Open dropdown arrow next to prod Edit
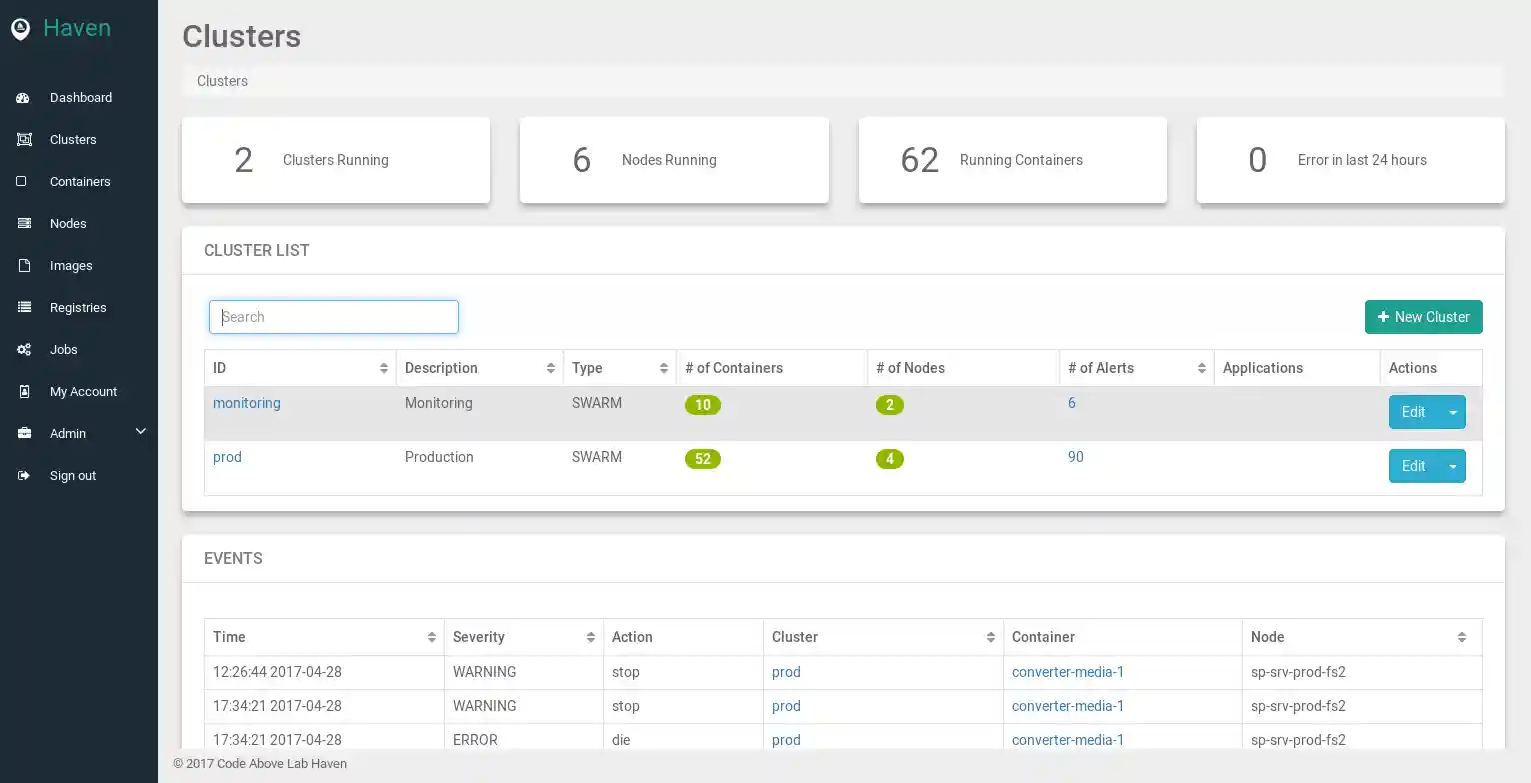Screen dimensions: 1531x783 tap(1452, 466)
